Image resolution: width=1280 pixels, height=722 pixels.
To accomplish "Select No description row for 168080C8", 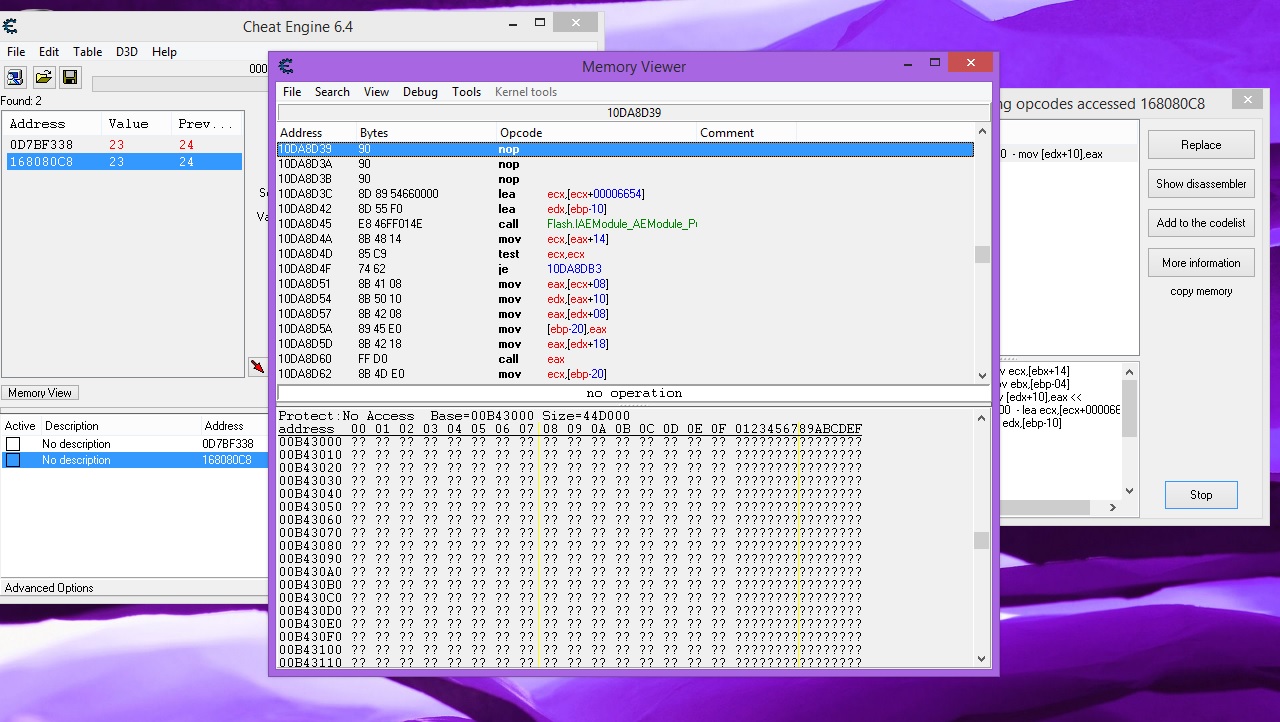I will coord(135,460).
